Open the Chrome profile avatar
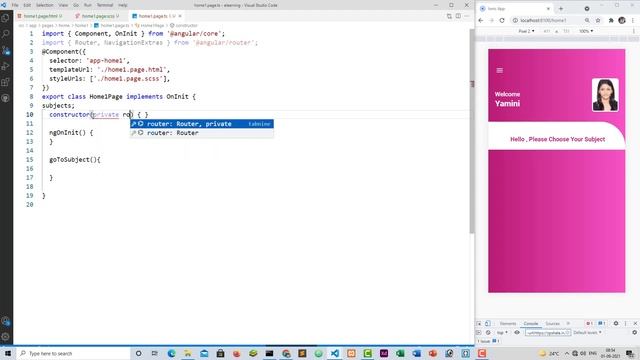 tap(622, 20)
